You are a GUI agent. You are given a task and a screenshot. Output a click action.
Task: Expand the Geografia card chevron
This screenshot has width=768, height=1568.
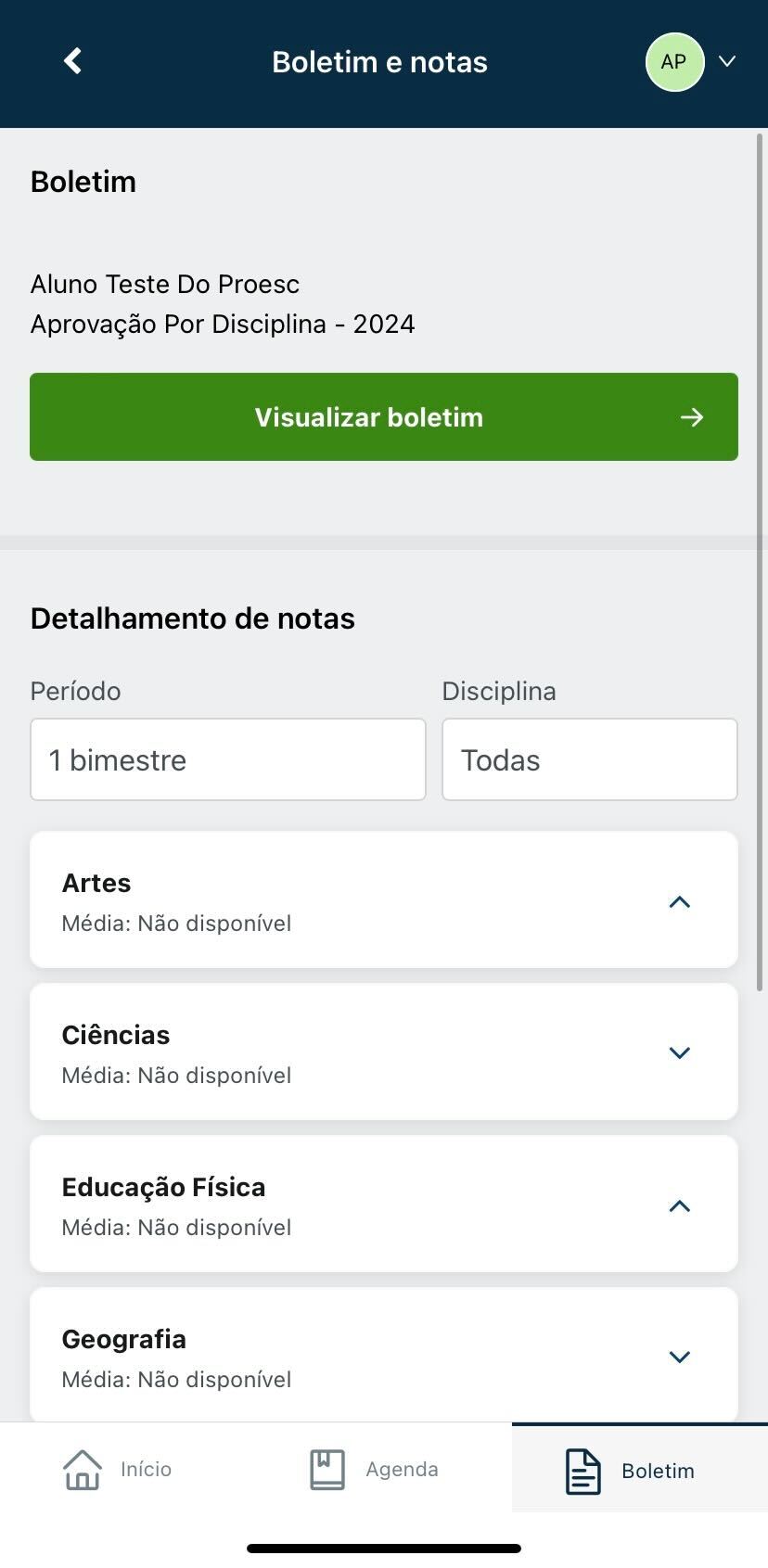(680, 1357)
